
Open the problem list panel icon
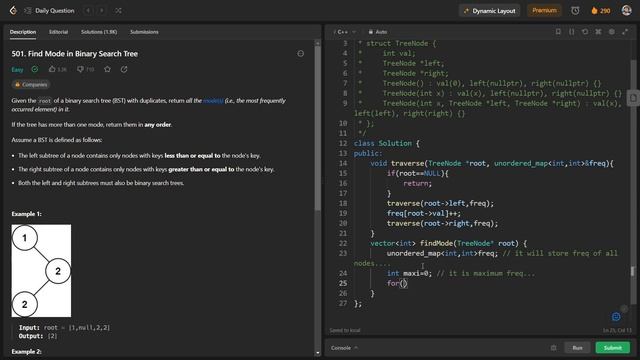click(x=27, y=11)
